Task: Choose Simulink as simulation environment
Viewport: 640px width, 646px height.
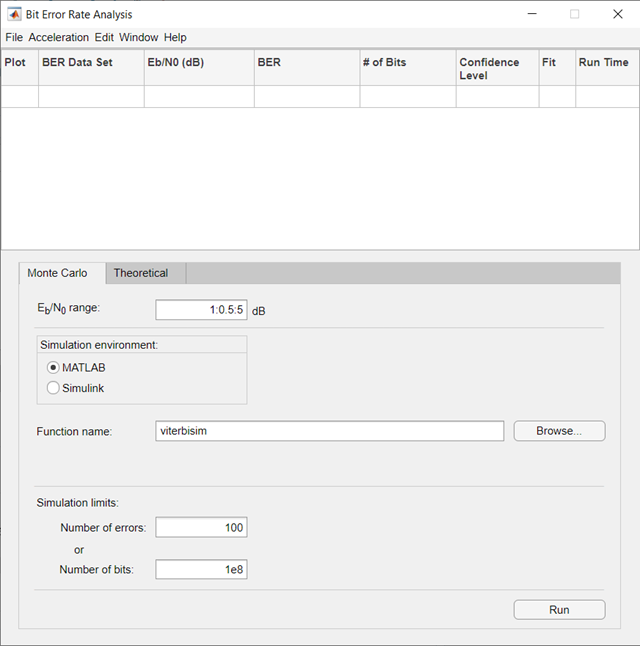Action: tap(53, 388)
